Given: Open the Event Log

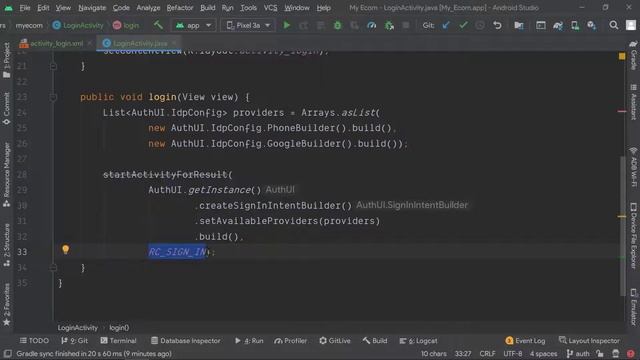Looking at the screenshot, I should (525, 340).
